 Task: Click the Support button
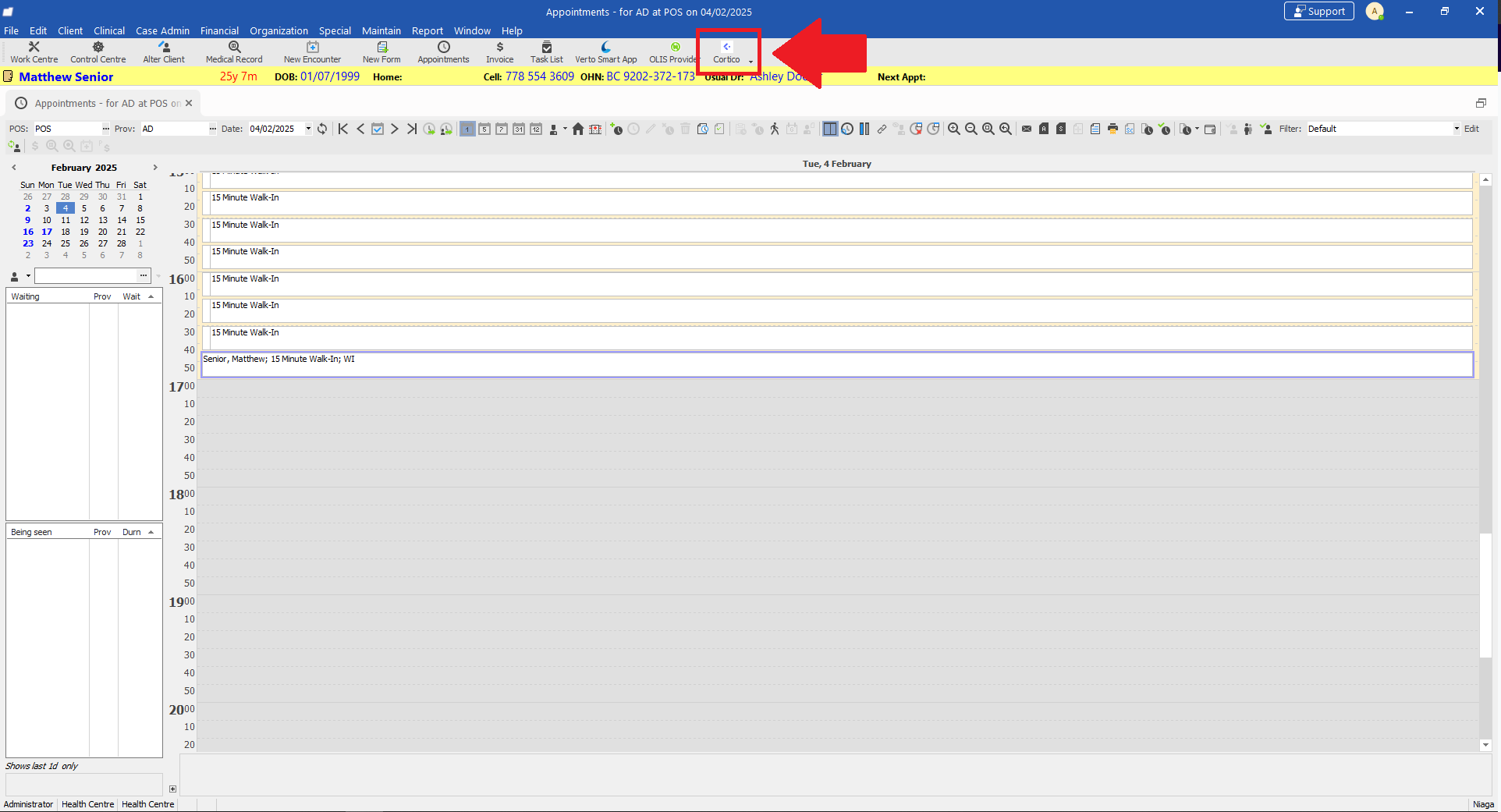1319,12
